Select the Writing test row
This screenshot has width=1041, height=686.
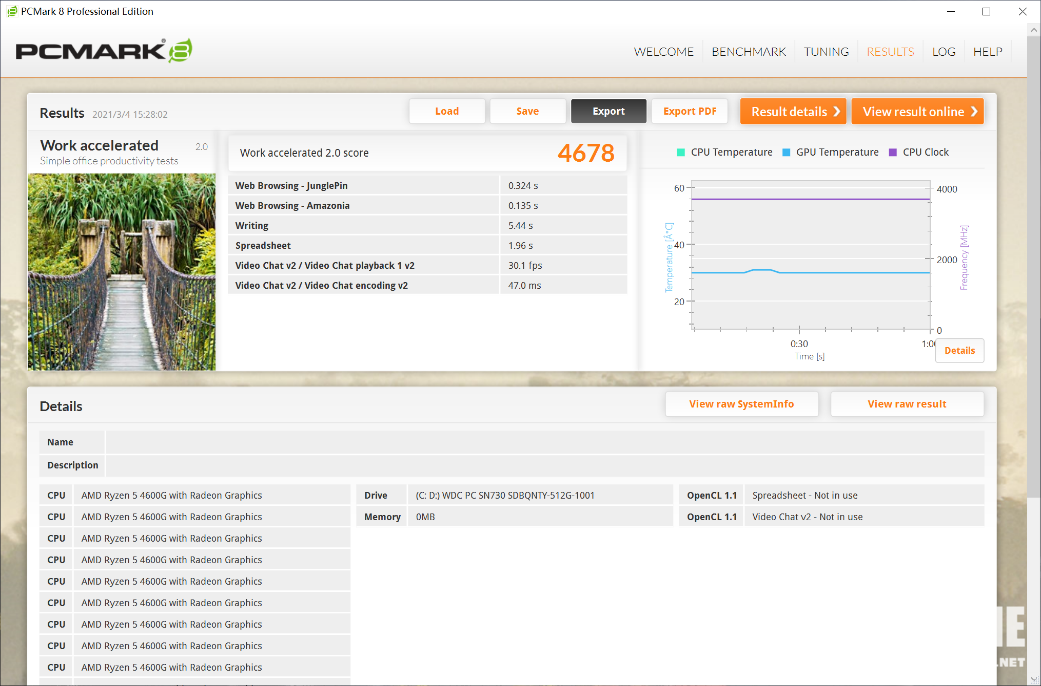[x=428, y=225]
